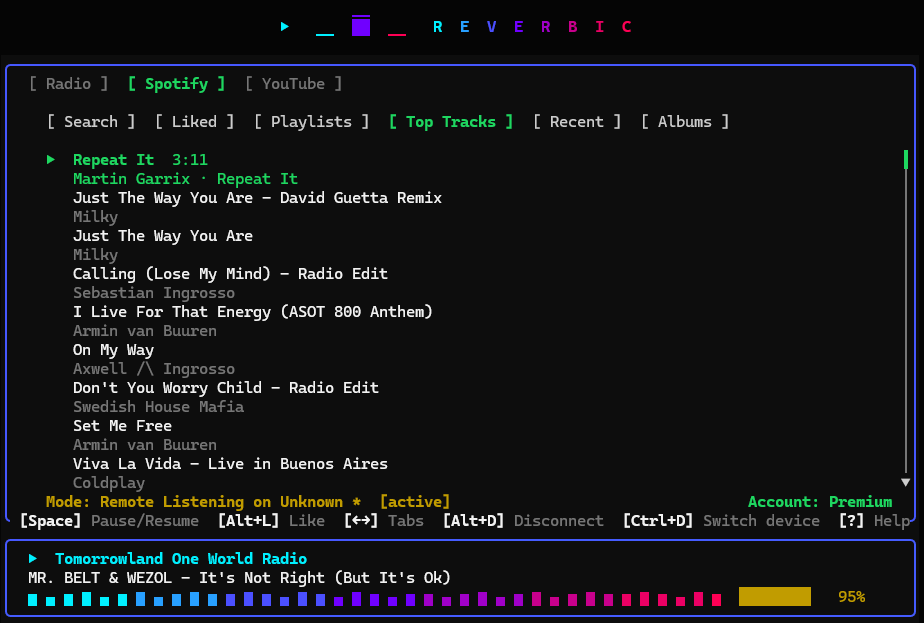Screen dimensions: 924x623
Task: Select the non-remix Just The Way You Are track
Action: [163, 236]
